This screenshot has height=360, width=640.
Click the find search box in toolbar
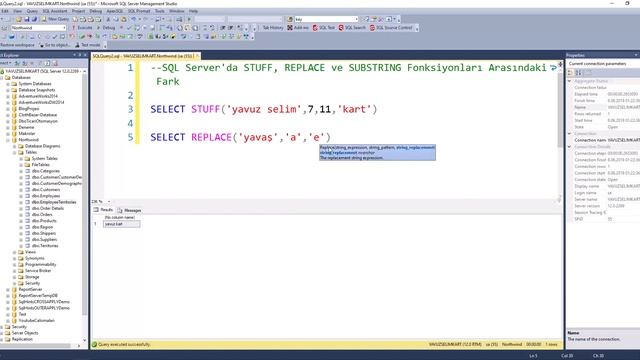coord(326,19)
